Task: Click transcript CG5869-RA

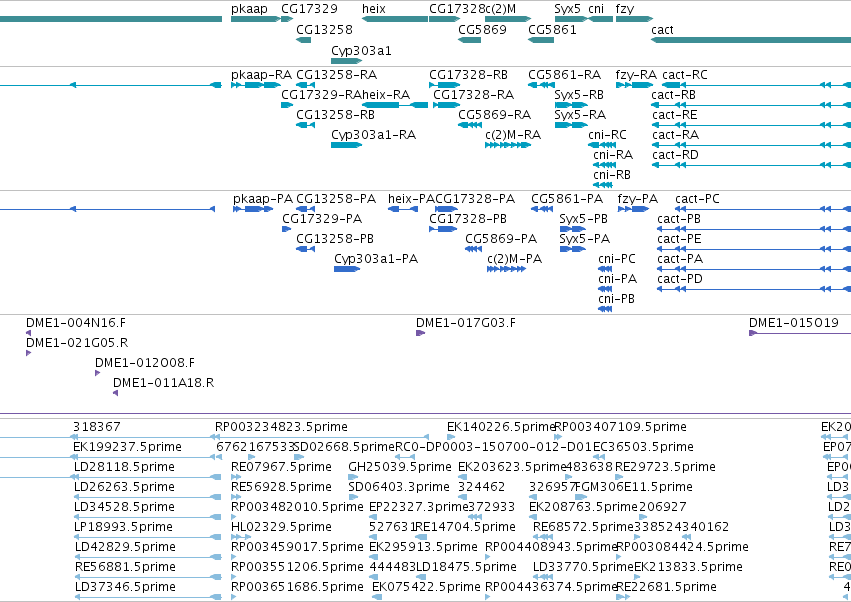Action: (470, 125)
